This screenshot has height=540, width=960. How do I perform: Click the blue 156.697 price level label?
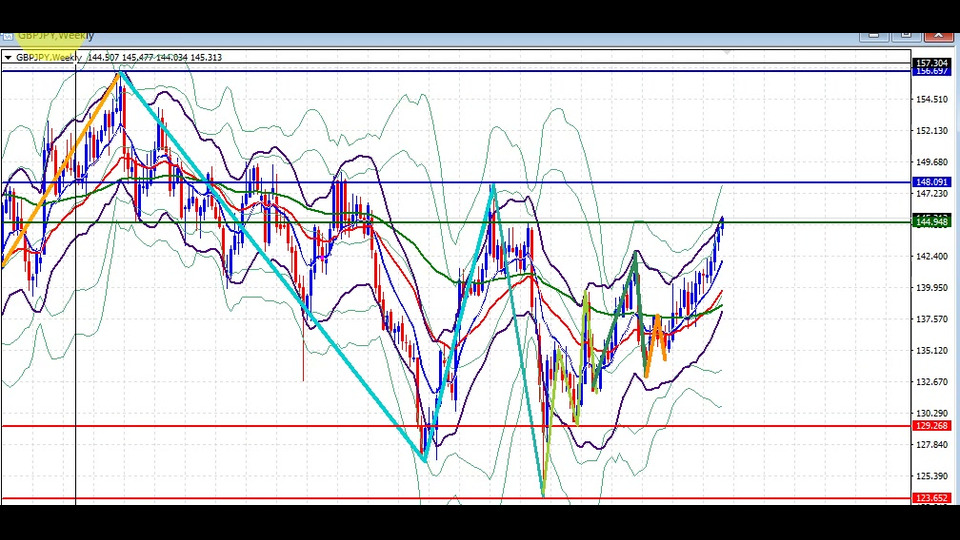click(x=932, y=72)
